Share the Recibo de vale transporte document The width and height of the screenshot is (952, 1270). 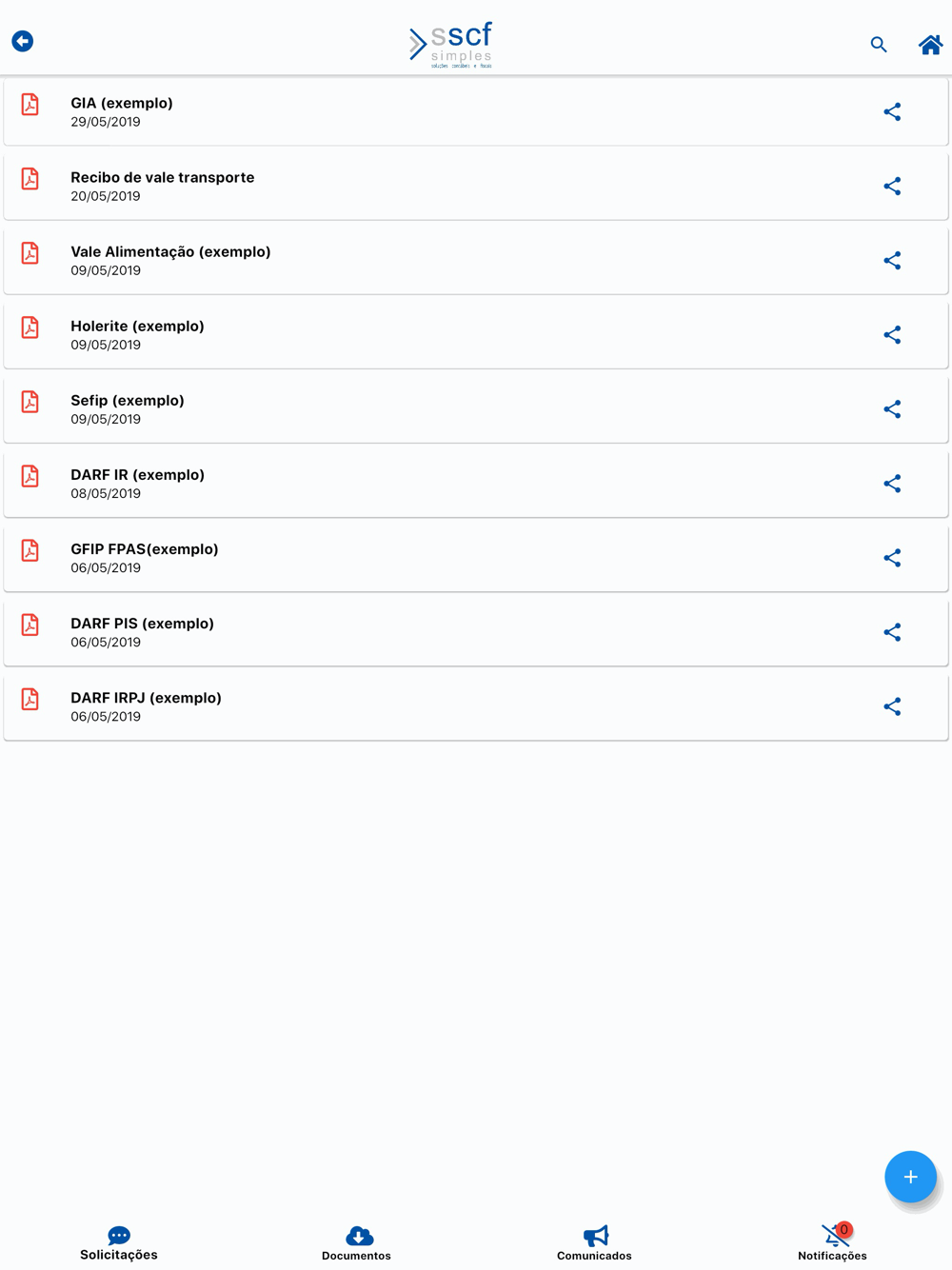tap(892, 187)
